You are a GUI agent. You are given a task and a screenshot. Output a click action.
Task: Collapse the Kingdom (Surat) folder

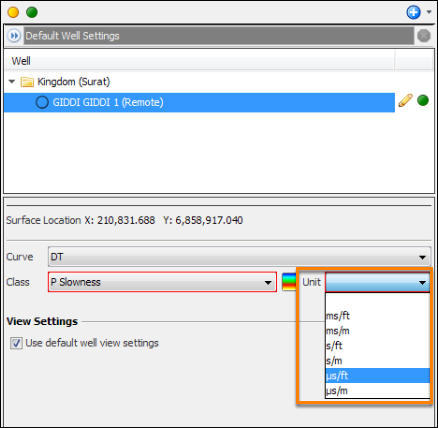pyautogui.click(x=12, y=81)
